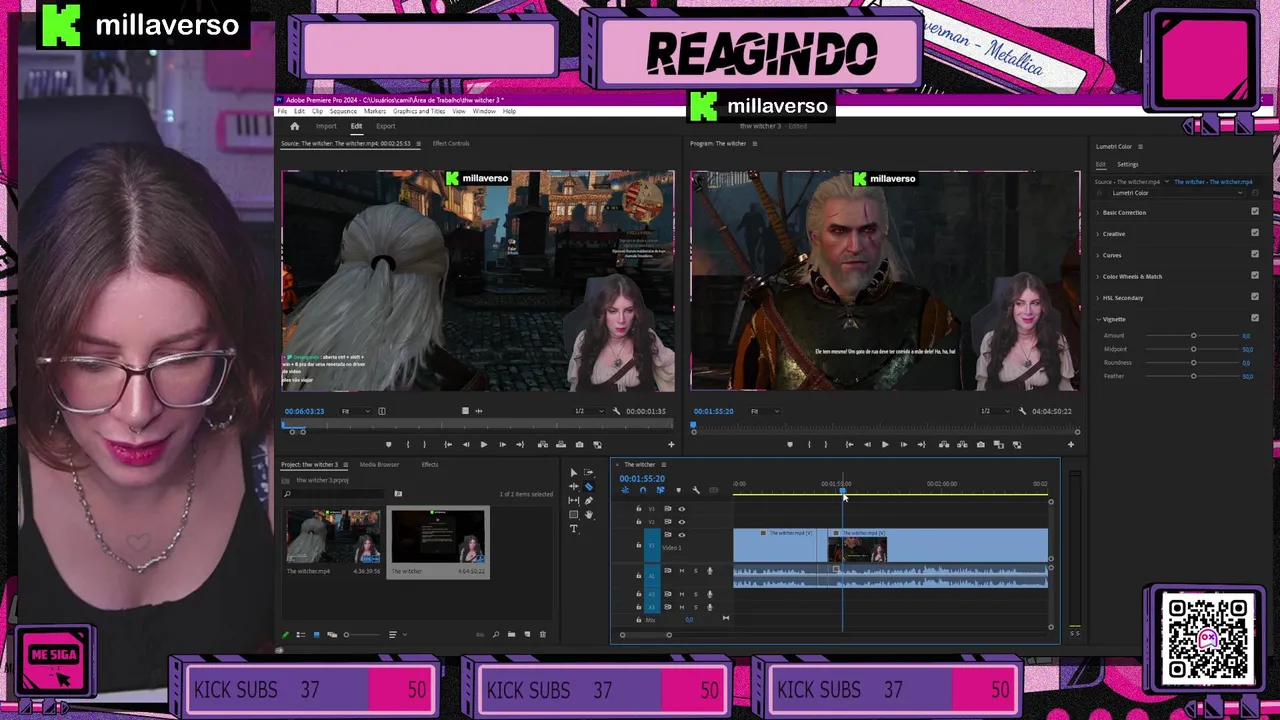Screen dimensions: 1280x720
Task: Open Timeline display settings wrench
Action: point(696,490)
